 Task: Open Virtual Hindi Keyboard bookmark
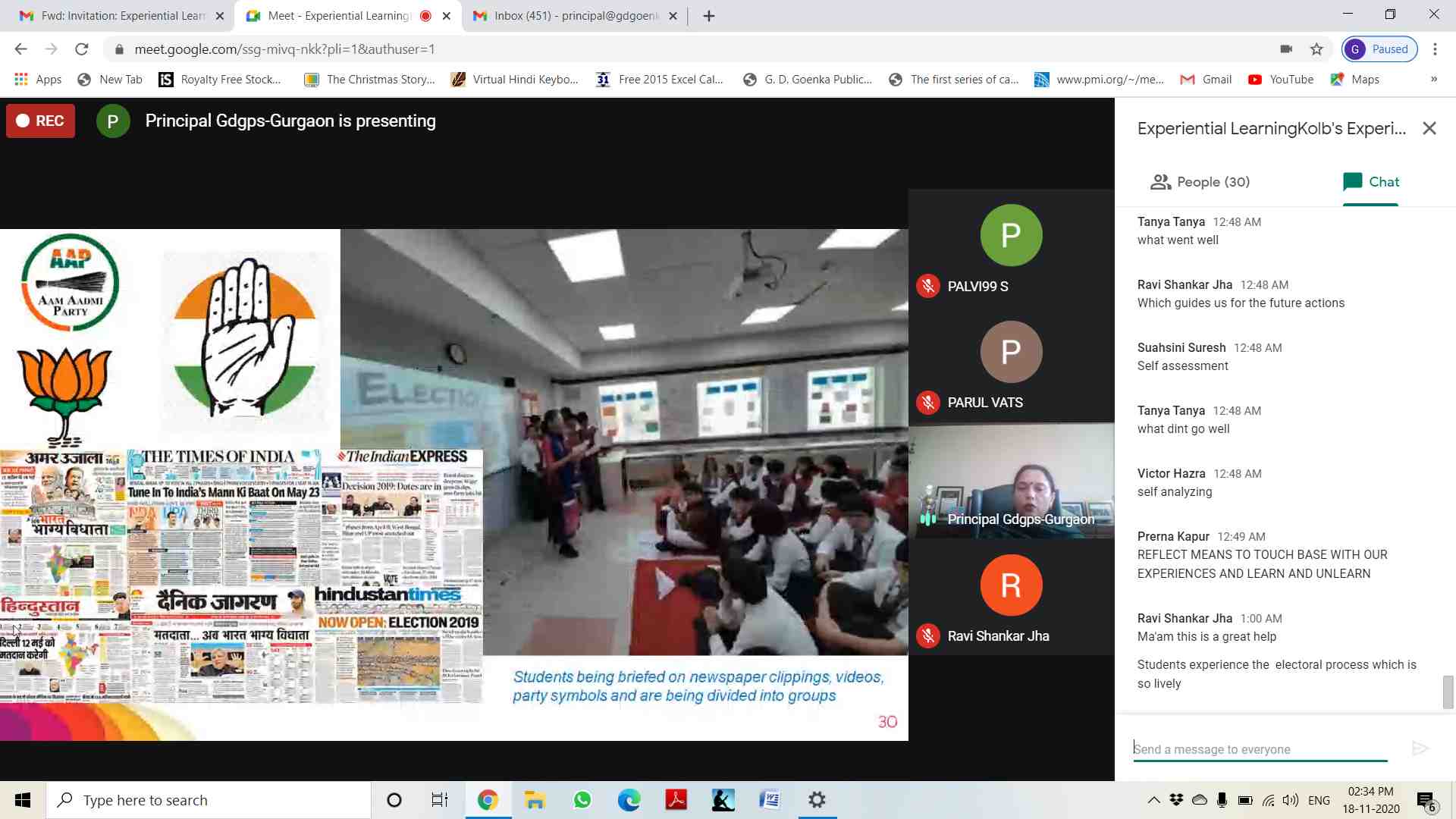(514, 80)
